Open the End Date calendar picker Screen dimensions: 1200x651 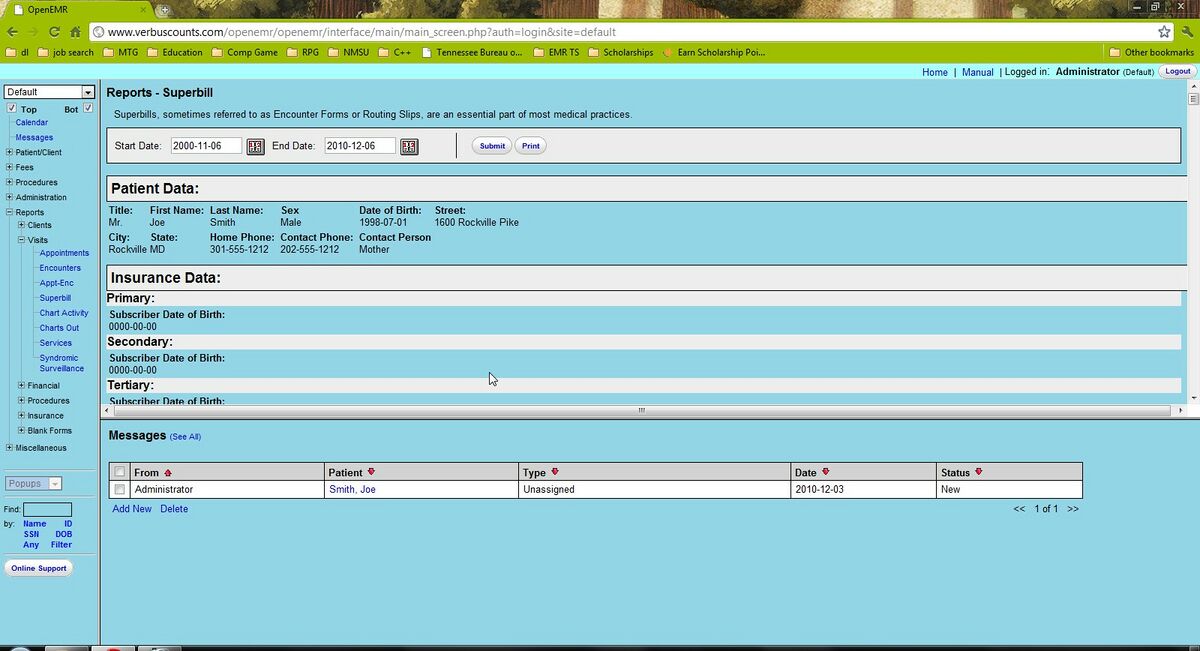(409, 147)
